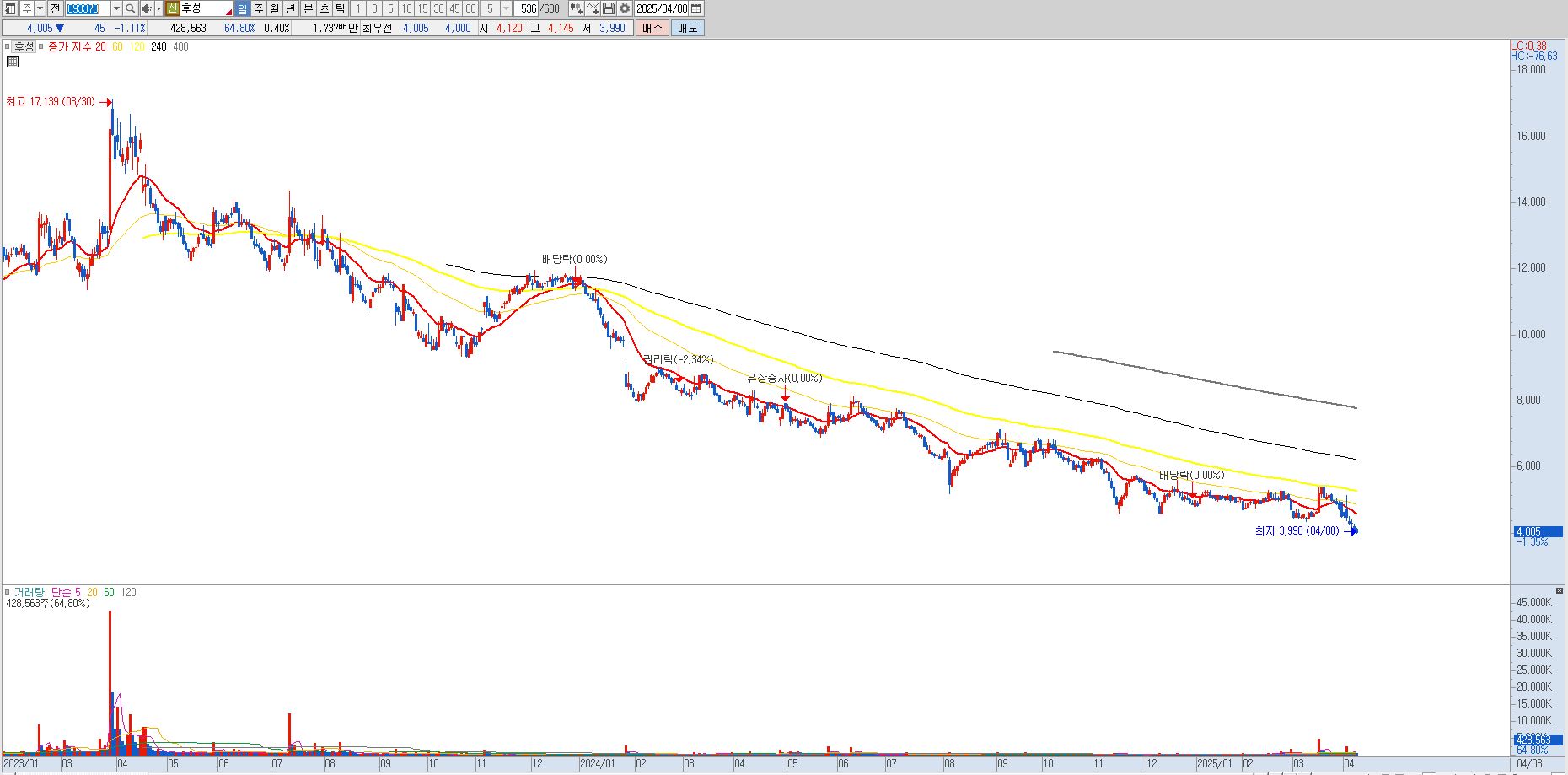Expand the stock code history dropdown

116,8
